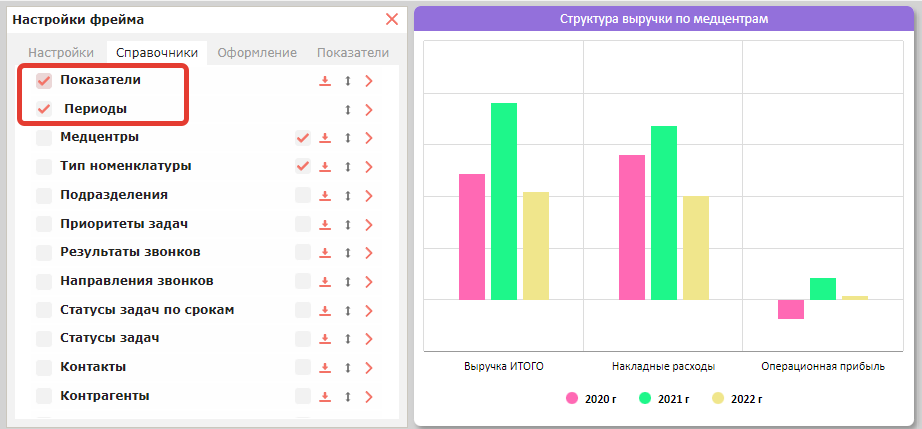Screen dimensions: 922x429
Task: Switch to the Настройки tab
Action: click(x=61, y=53)
